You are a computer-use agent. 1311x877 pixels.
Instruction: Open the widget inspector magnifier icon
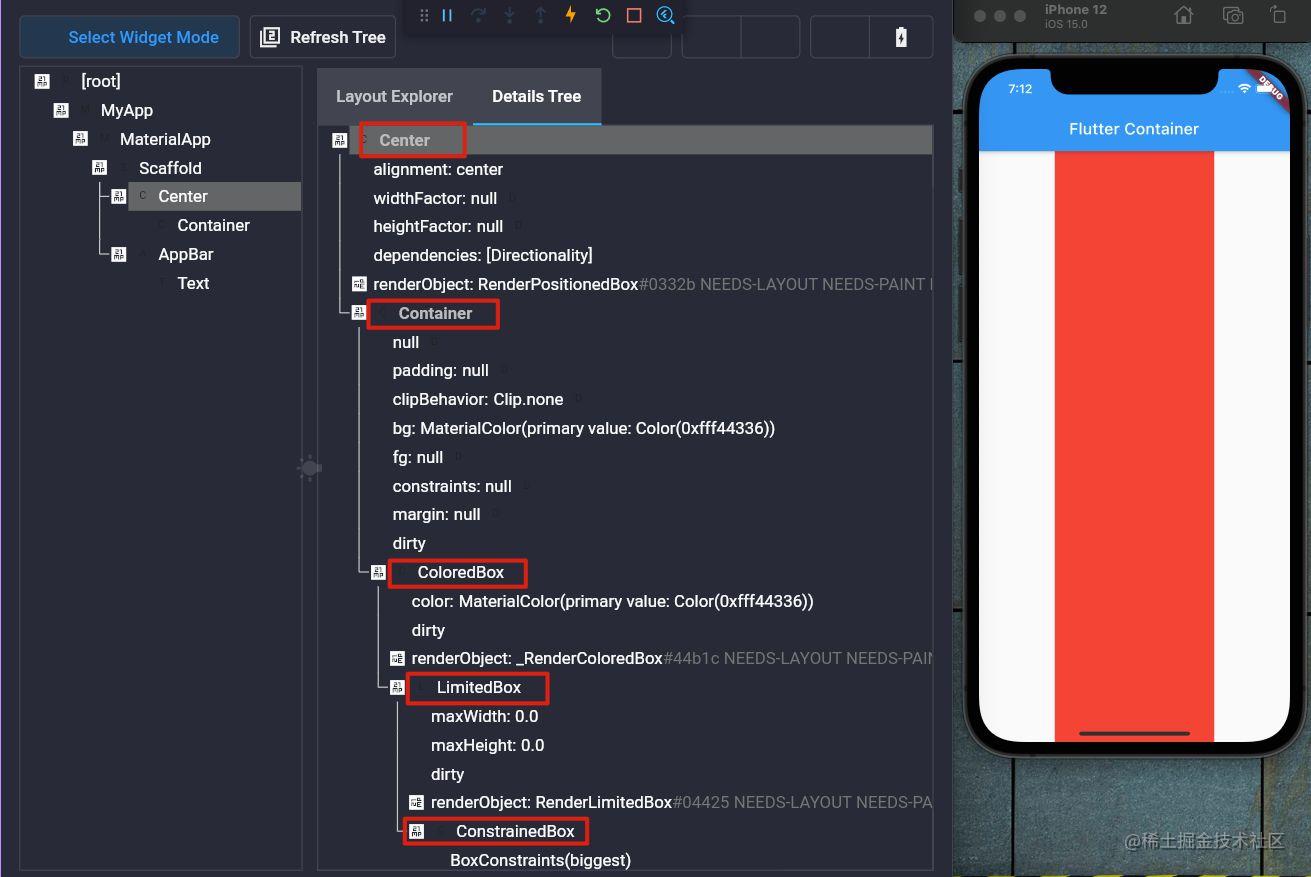[x=665, y=15]
